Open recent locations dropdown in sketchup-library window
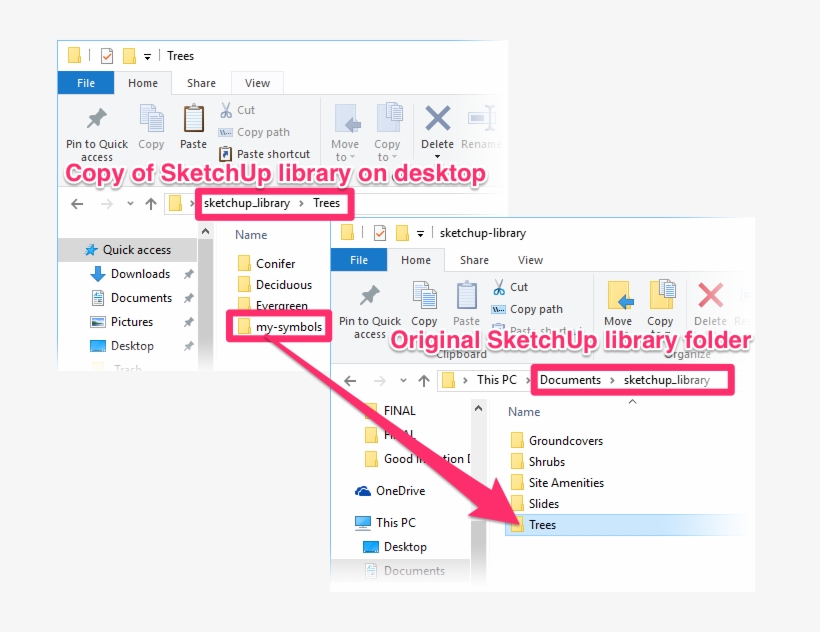 (x=403, y=381)
